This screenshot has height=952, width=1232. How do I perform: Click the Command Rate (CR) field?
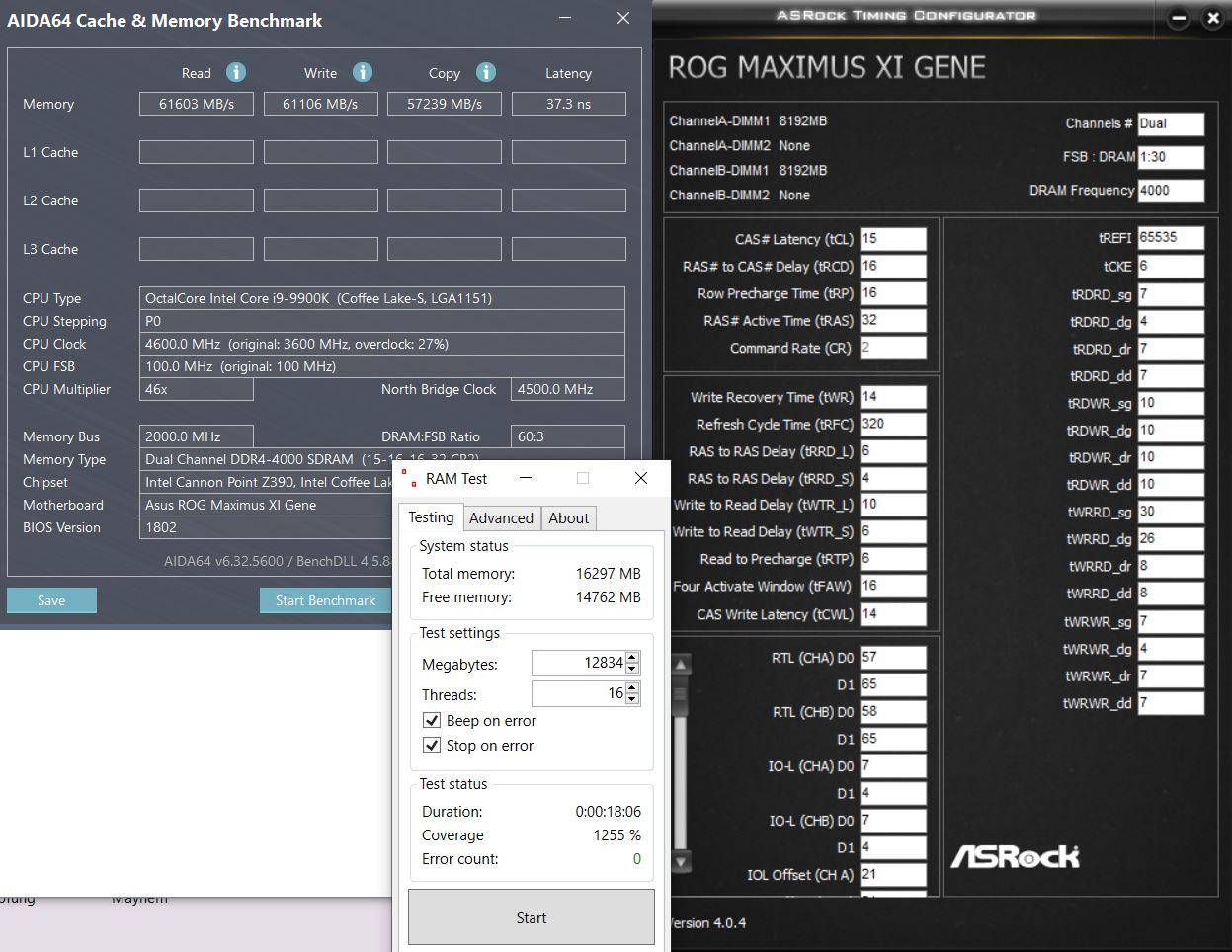tap(893, 348)
